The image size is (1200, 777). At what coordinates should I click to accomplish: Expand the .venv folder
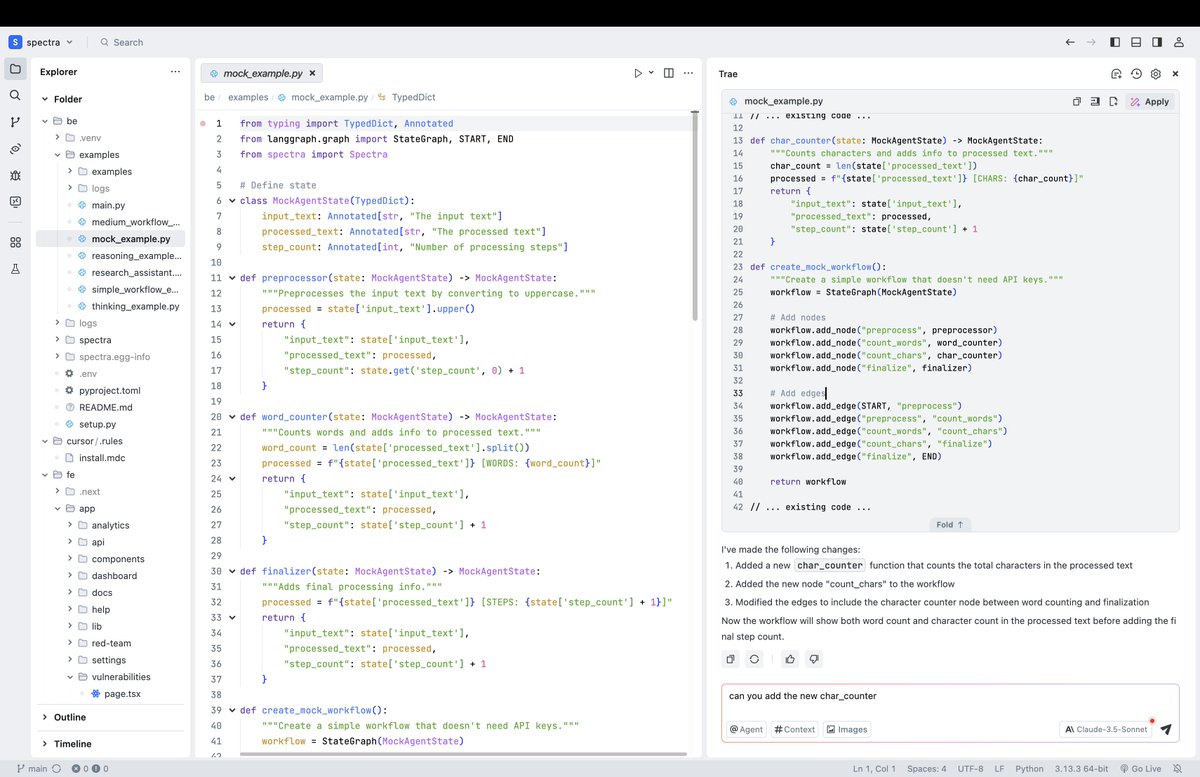57,138
